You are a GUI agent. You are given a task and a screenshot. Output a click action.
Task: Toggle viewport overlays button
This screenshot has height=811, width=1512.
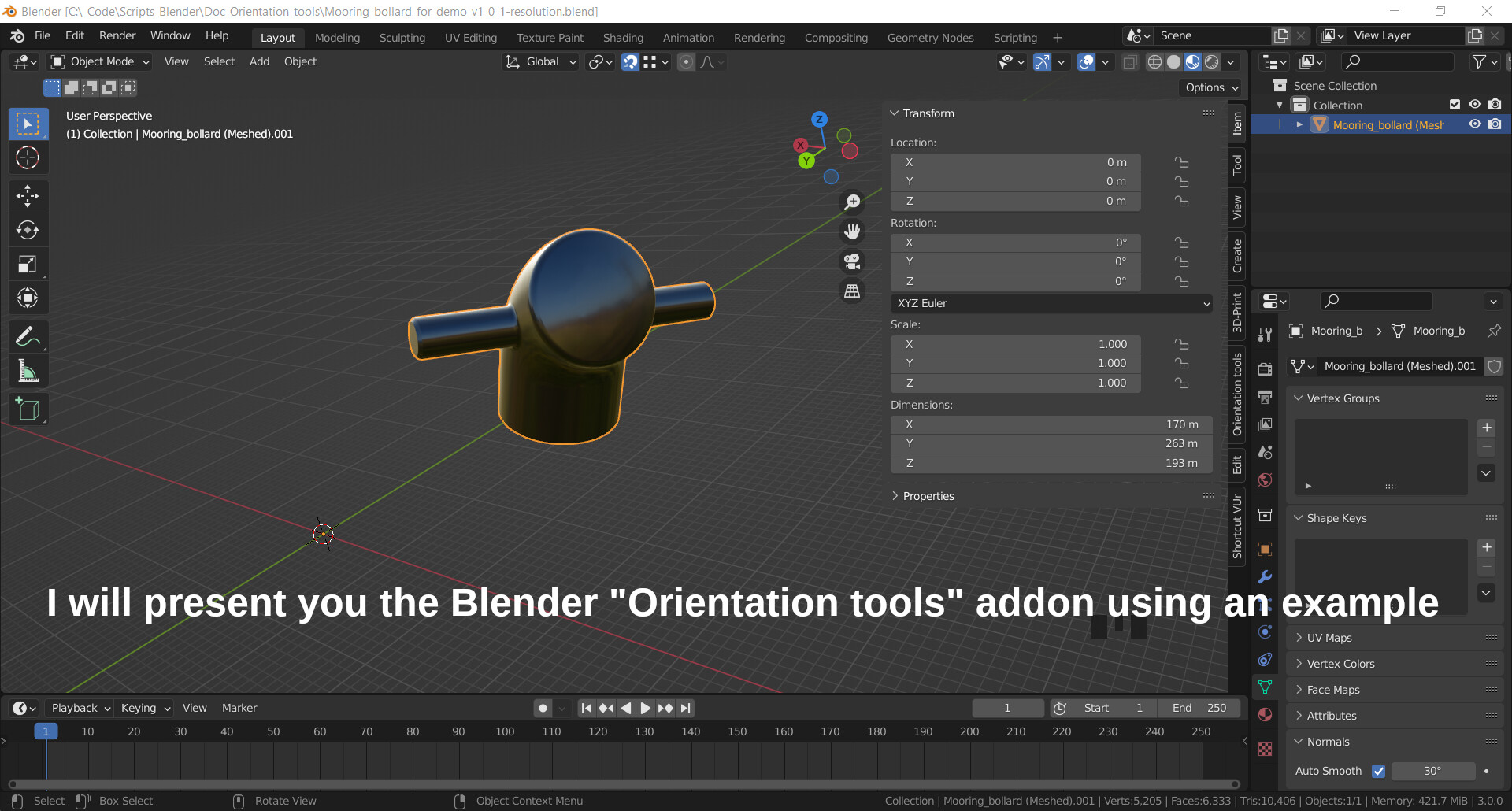coord(1086,62)
